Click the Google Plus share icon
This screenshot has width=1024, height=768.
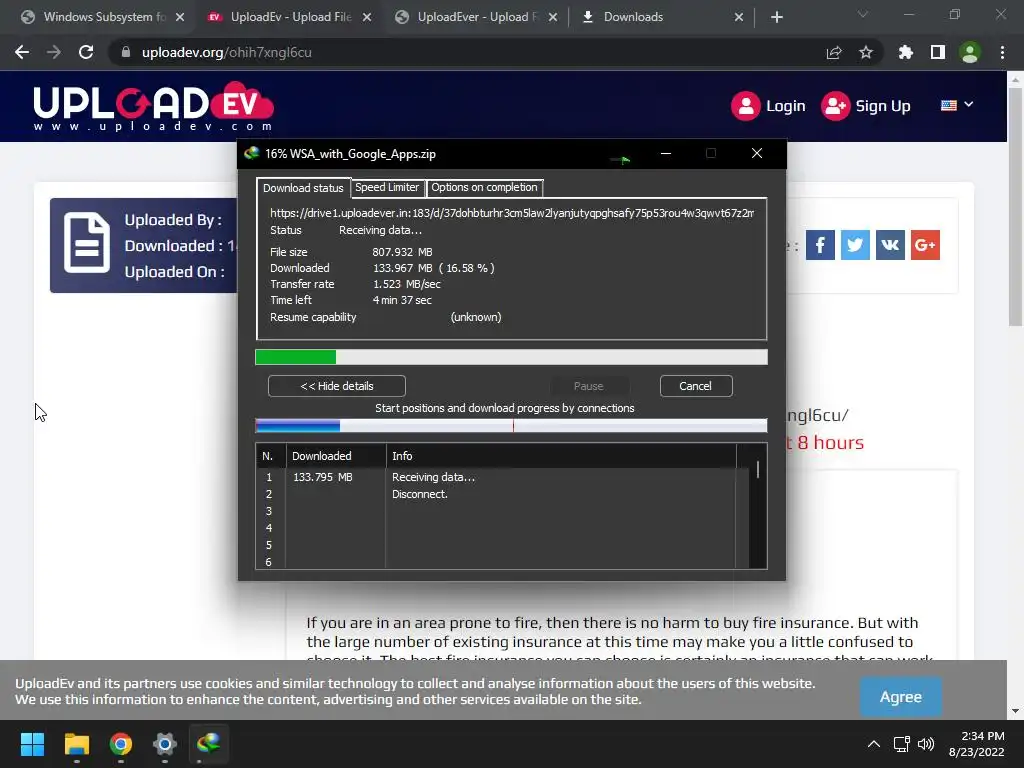(925, 245)
